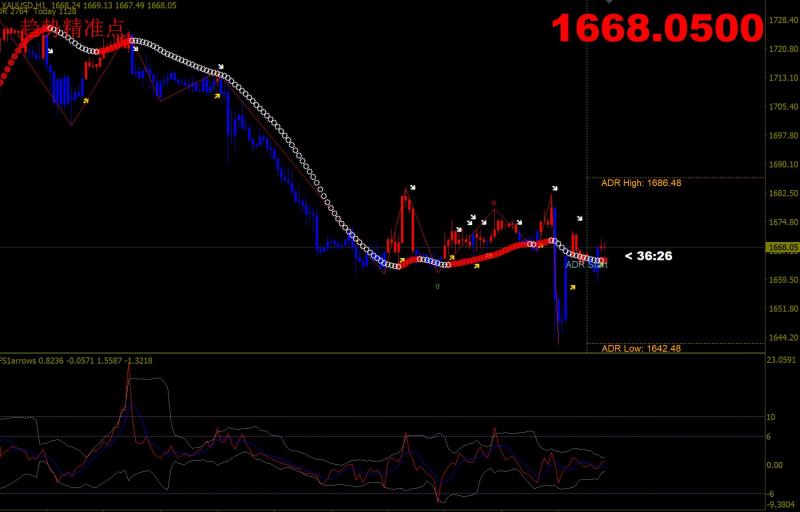This screenshot has height=512, width=800.
Task: Select the ADR High: 1686.48 label
Action: [641, 183]
